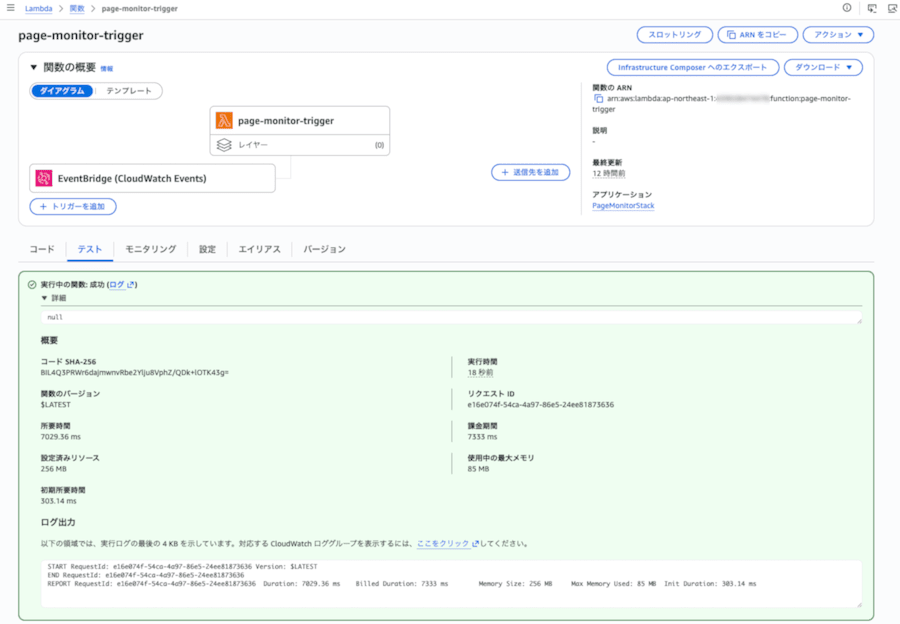900x624 pixels.
Task: Click the トリガーを追加 button
Action: [x=73, y=207]
